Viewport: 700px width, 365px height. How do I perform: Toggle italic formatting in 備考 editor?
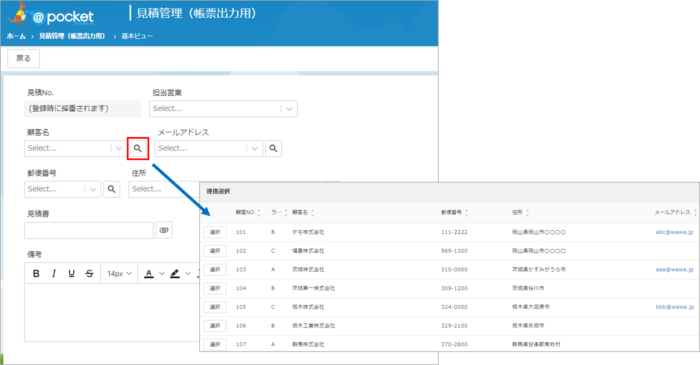click(54, 274)
